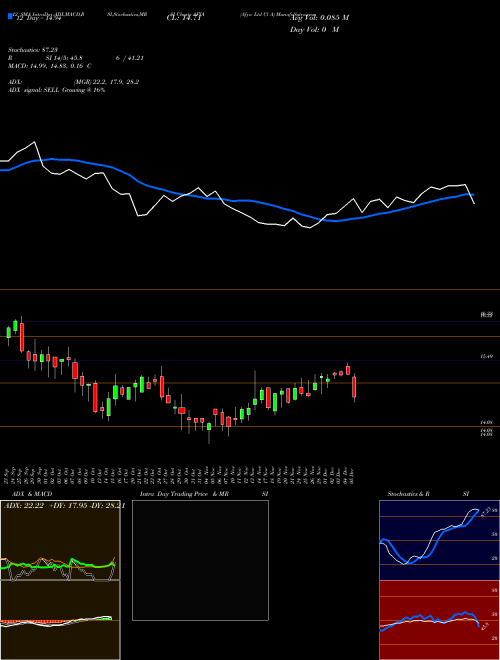Select the 'CL: 14.71' closing price text

coord(184,18)
